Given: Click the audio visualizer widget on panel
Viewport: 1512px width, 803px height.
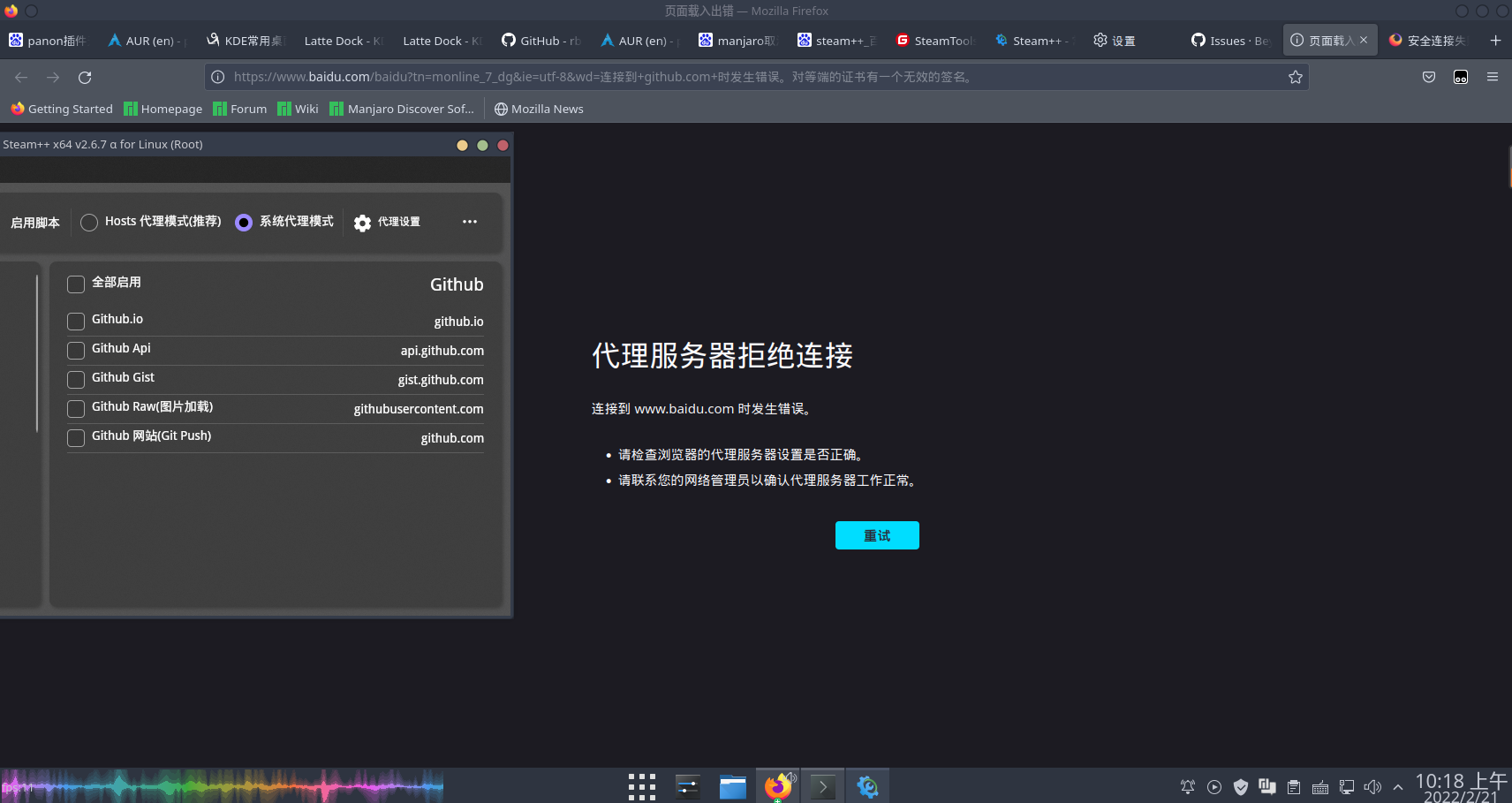Looking at the screenshot, I should coord(222,785).
